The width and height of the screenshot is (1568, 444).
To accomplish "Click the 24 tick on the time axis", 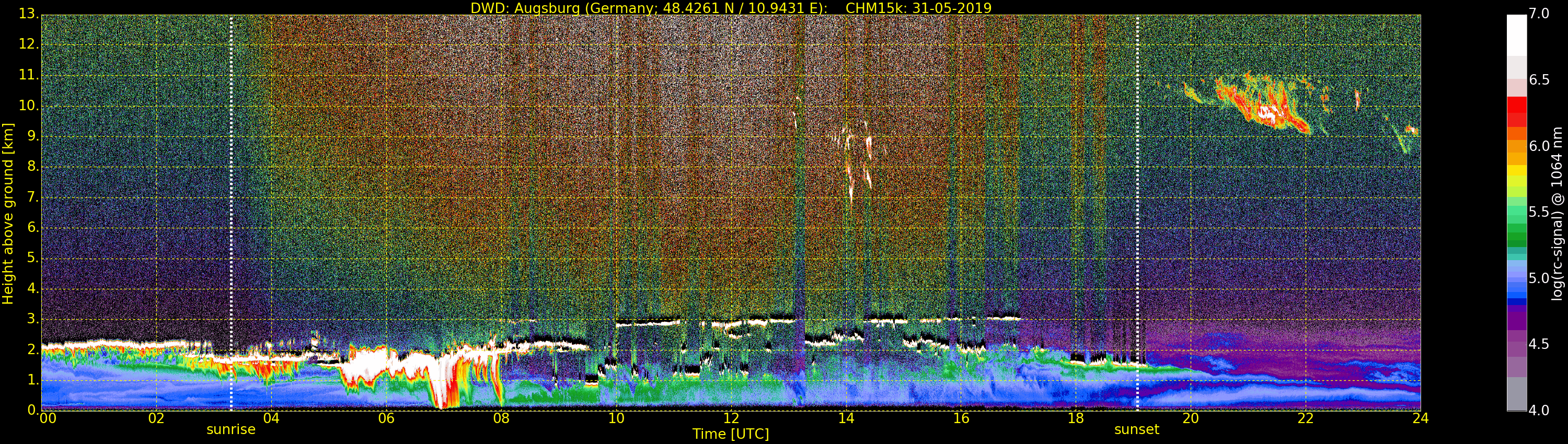I will pyautogui.click(x=1421, y=418).
